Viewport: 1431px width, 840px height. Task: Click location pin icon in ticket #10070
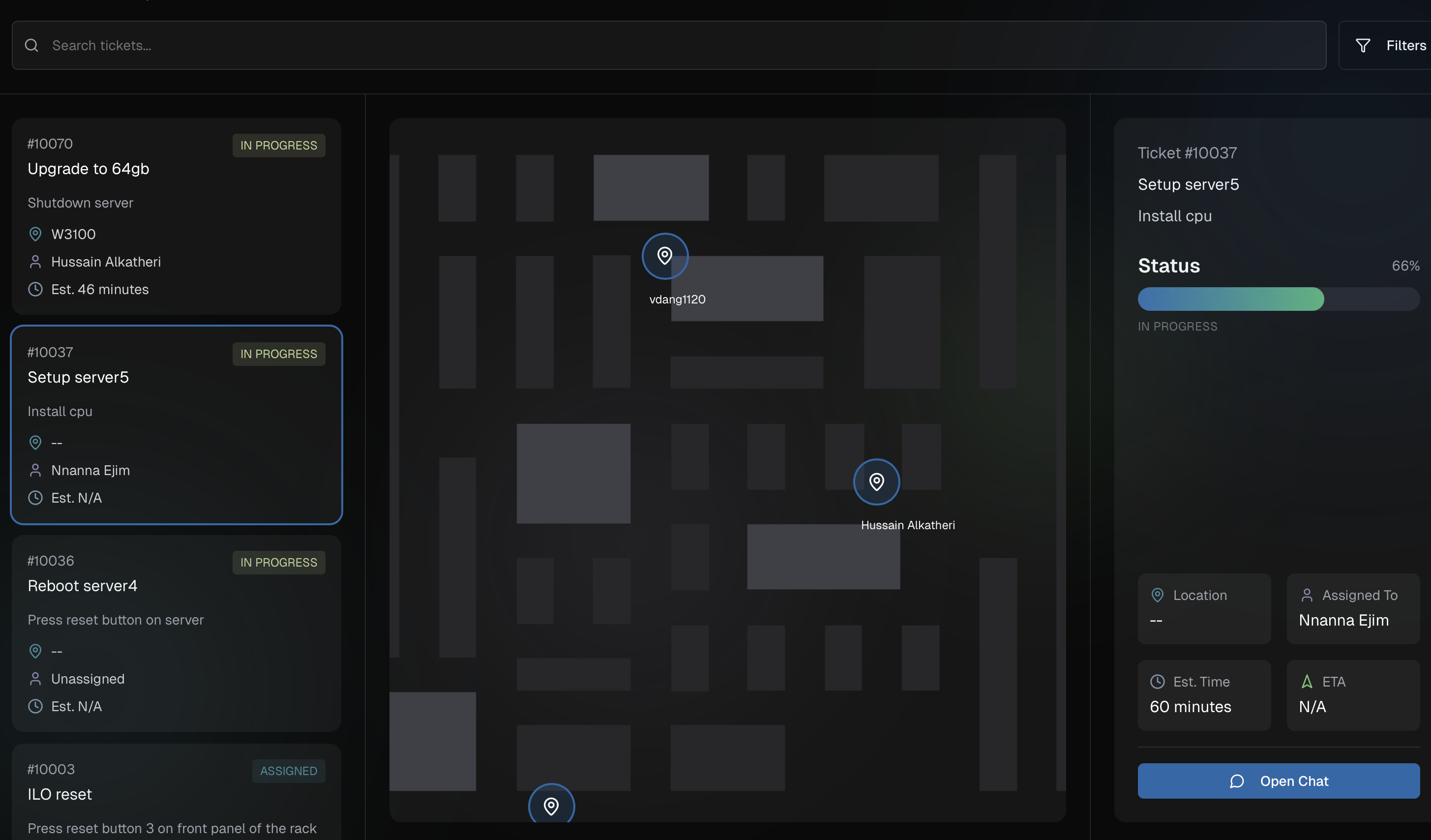35,234
